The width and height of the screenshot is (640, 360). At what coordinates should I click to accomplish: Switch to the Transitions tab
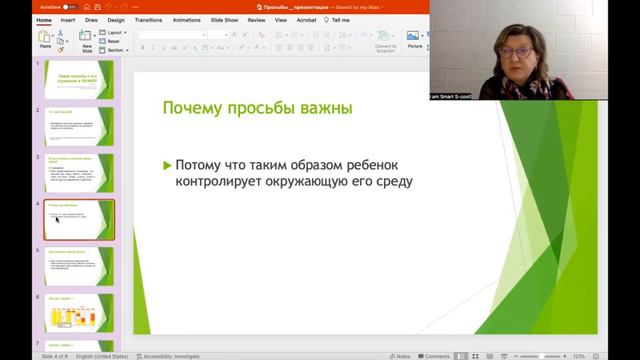pyautogui.click(x=148, y=20)
